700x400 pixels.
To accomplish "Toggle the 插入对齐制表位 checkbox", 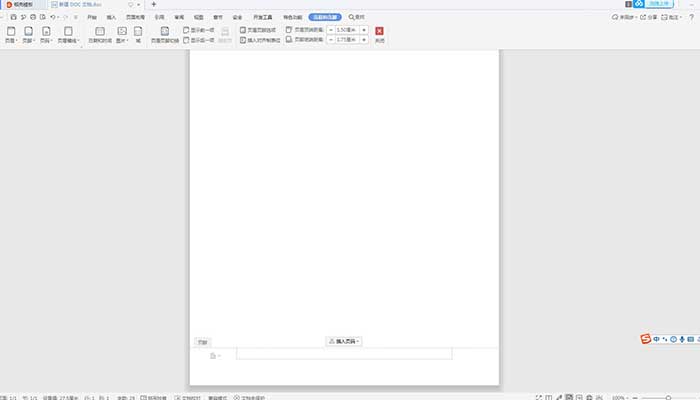I will pos(243,41).
